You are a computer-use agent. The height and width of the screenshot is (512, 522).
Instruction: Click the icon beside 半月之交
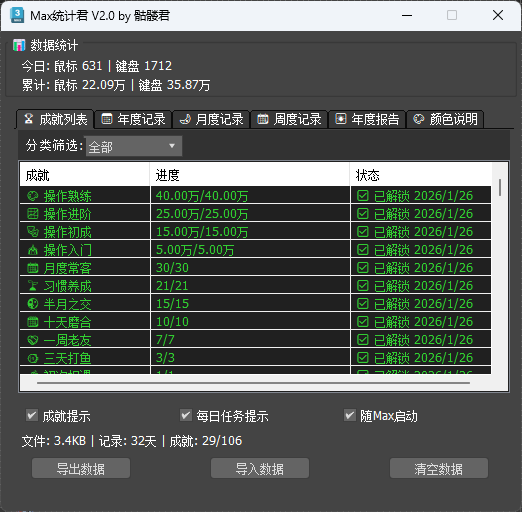(33, 304)
